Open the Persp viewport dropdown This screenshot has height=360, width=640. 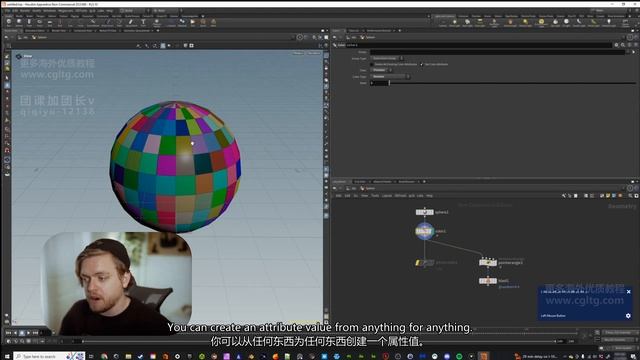[x=298, y=53]
